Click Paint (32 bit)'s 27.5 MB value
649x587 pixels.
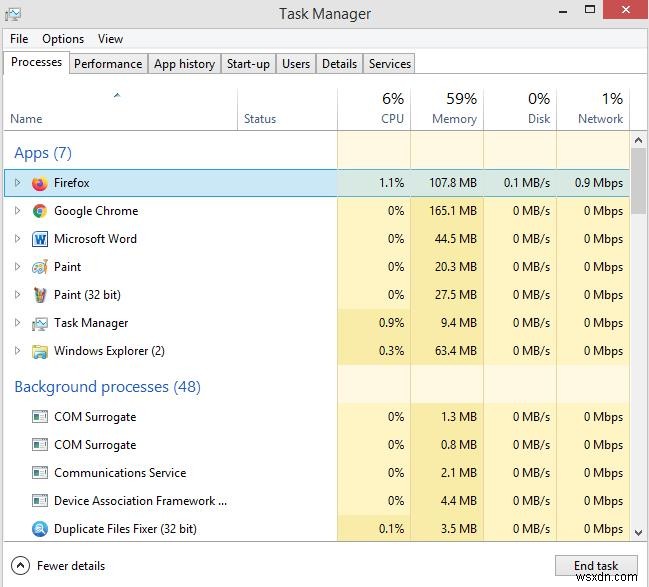click(x=456, y=295)
